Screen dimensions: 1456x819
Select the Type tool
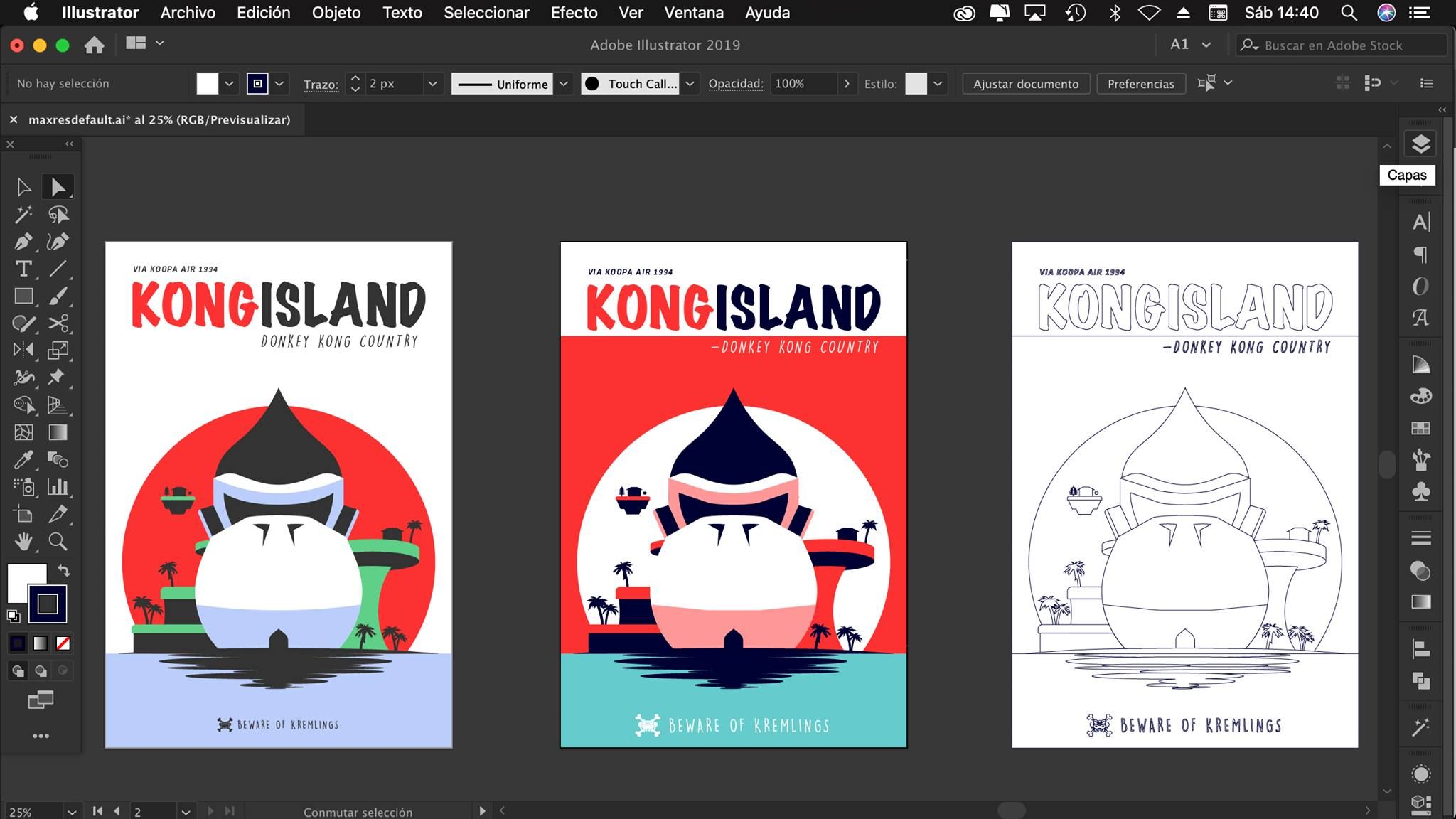pos(23,269)
